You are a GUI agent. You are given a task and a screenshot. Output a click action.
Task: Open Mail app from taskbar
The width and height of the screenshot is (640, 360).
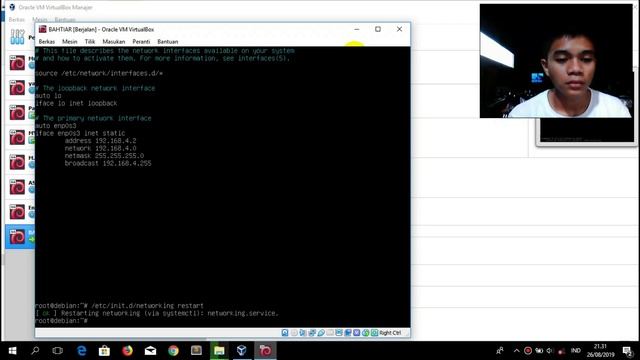tap(150, 351)
